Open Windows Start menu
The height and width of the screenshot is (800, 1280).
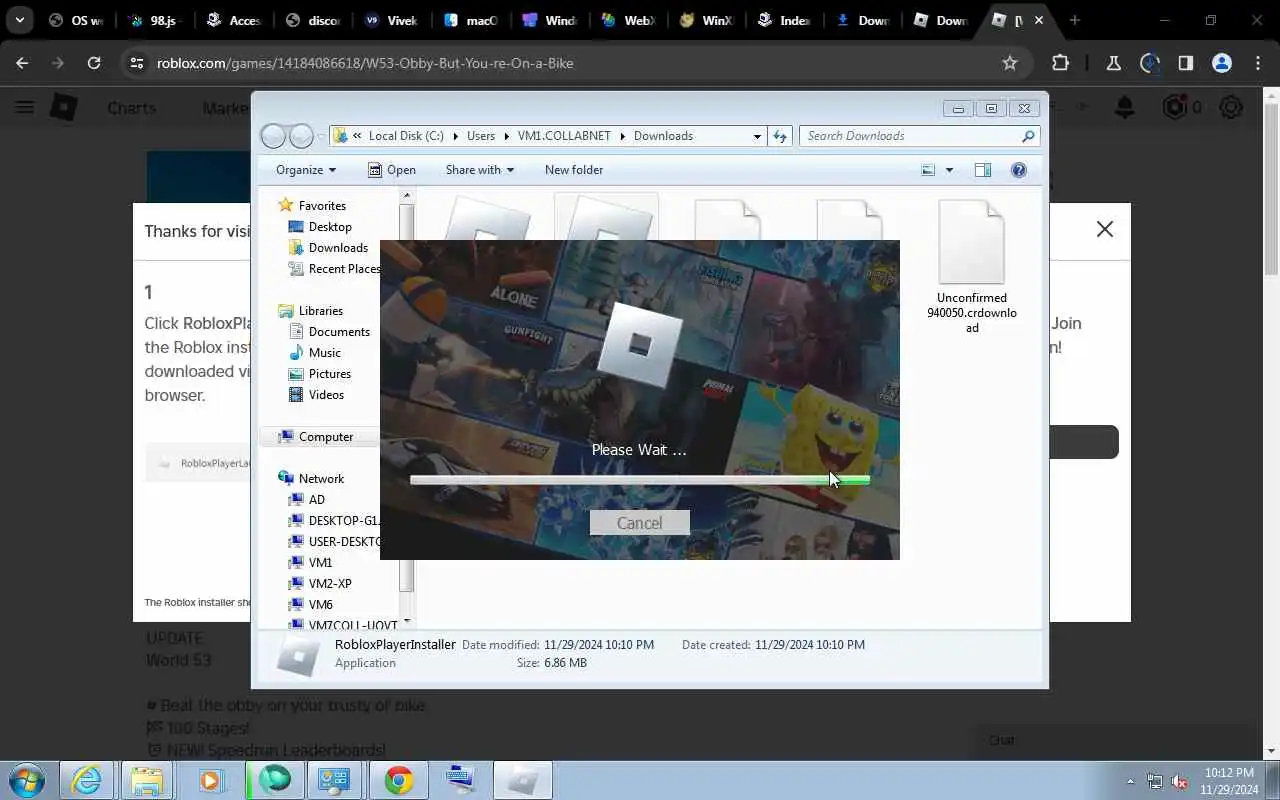[27, 780]
